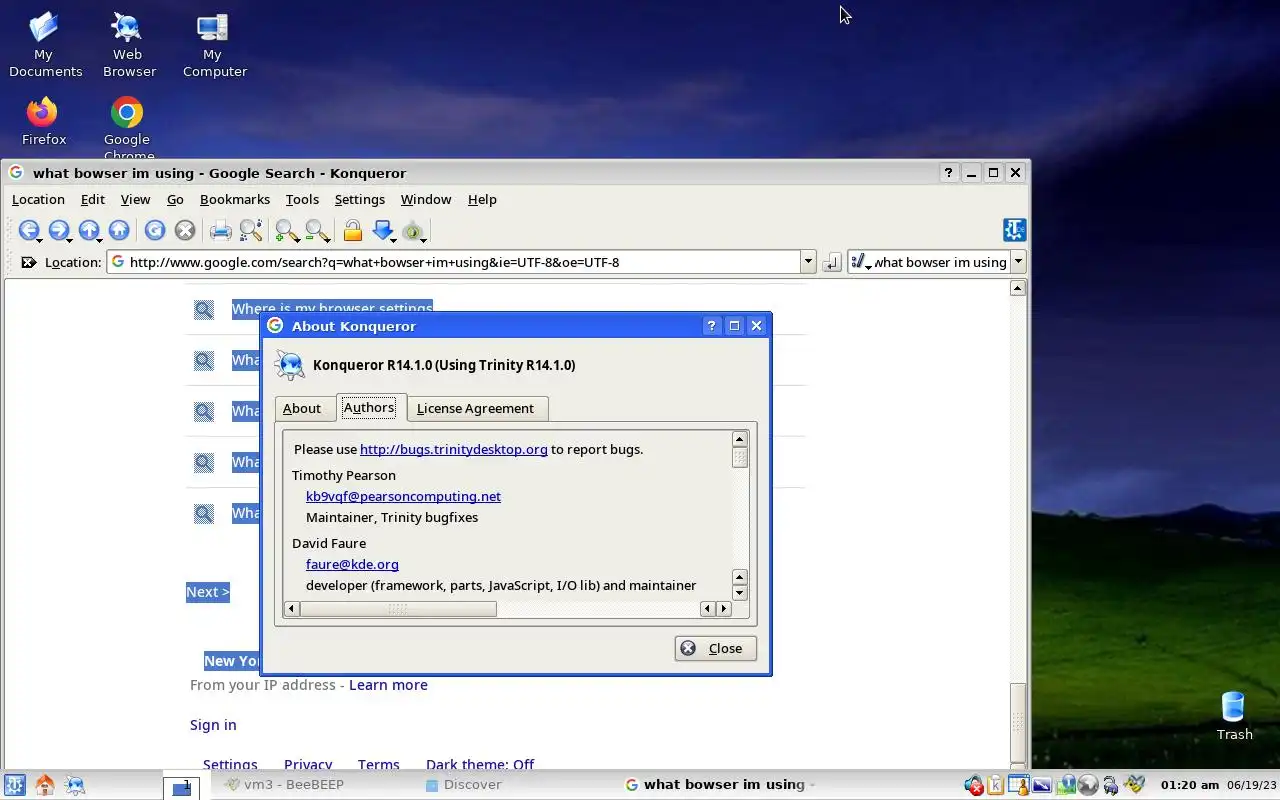1280x800 pixels.
Task: Click the Learn more link
Action: [388, 685]
